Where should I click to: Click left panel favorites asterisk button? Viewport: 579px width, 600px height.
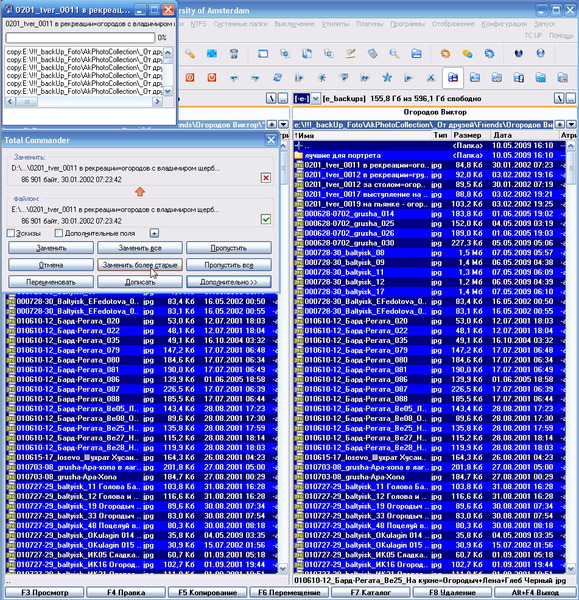click(x=271, y=124)
